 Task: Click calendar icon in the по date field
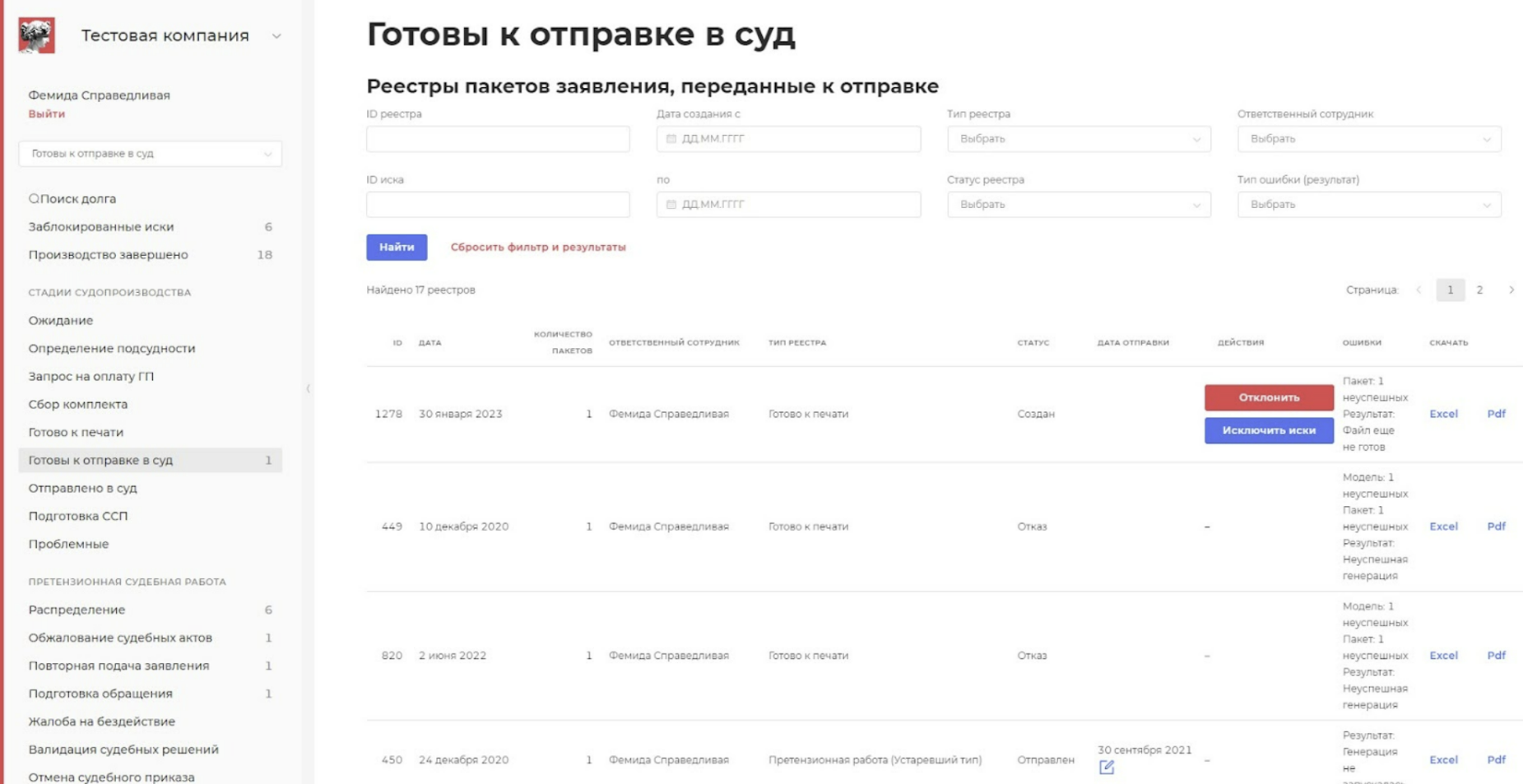(671, 205)
